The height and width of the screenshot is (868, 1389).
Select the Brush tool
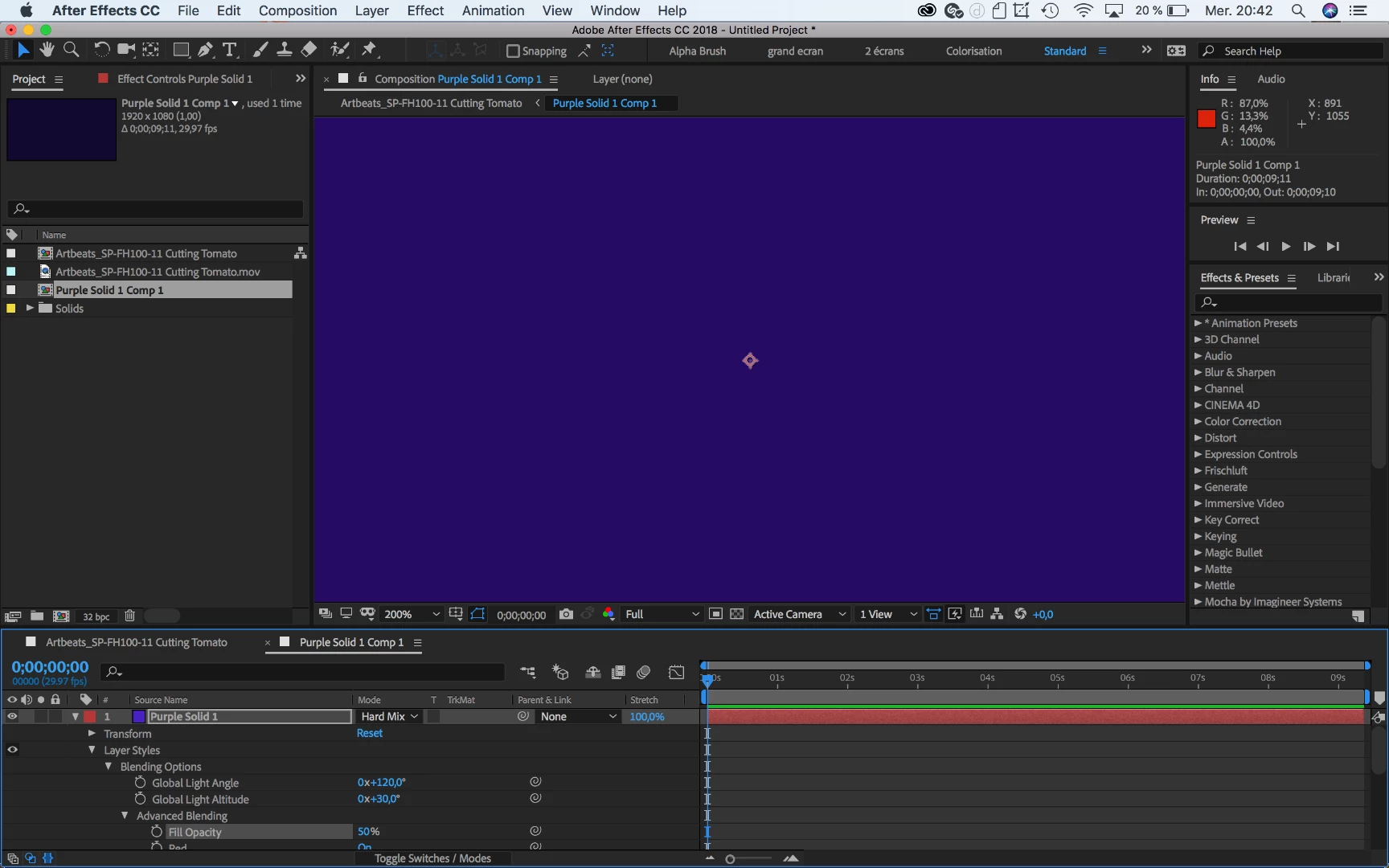[x=260, y=50]
